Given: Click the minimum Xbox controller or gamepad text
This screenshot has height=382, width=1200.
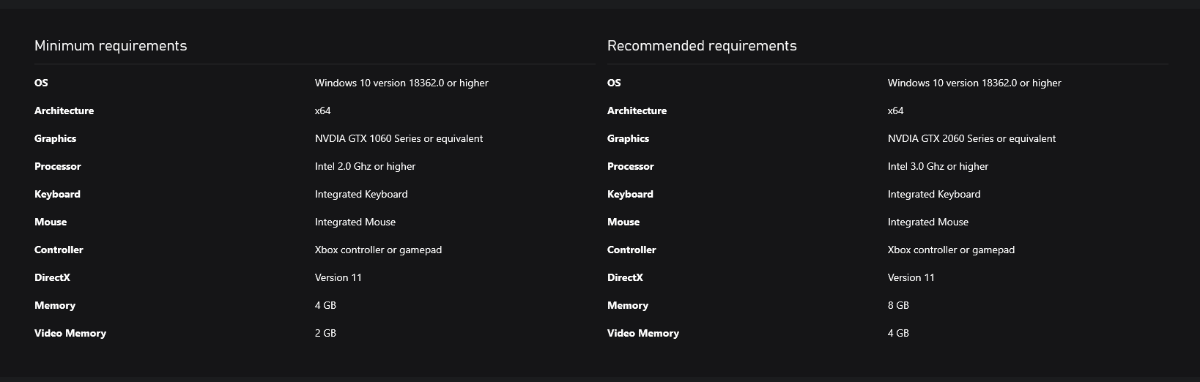Looking at the screenshot, I should click(378, 250).
